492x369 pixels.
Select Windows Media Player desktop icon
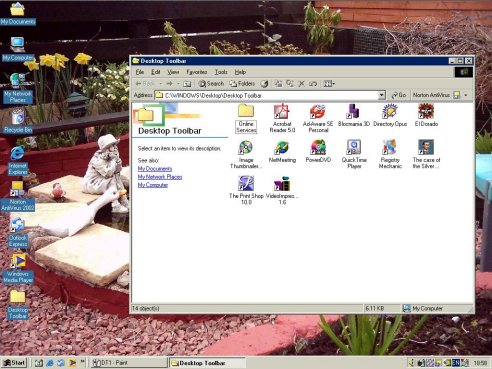tap(18, 269)
